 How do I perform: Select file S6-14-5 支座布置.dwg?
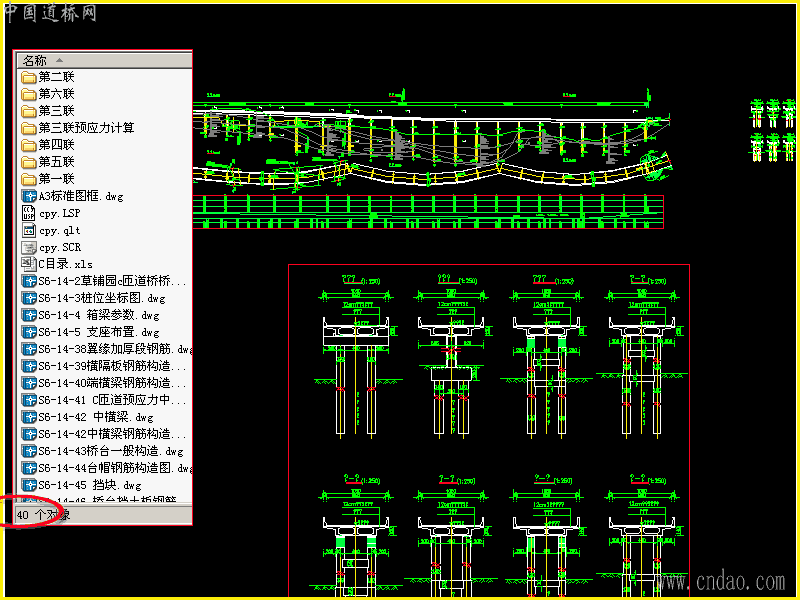point(91,332)
